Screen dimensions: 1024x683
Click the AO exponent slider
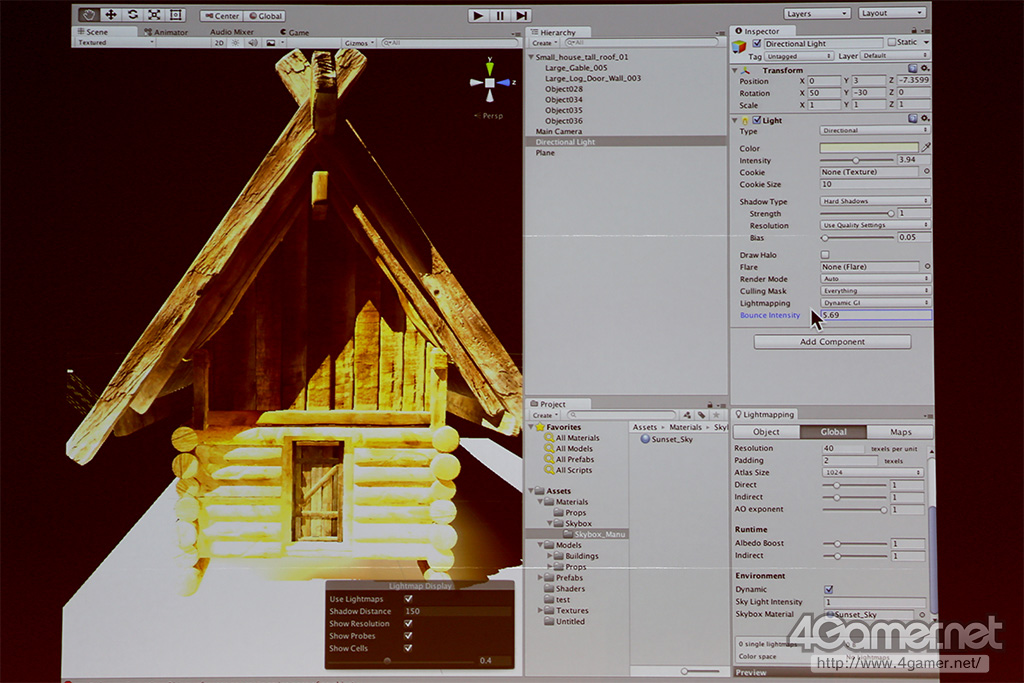point(854,509)
